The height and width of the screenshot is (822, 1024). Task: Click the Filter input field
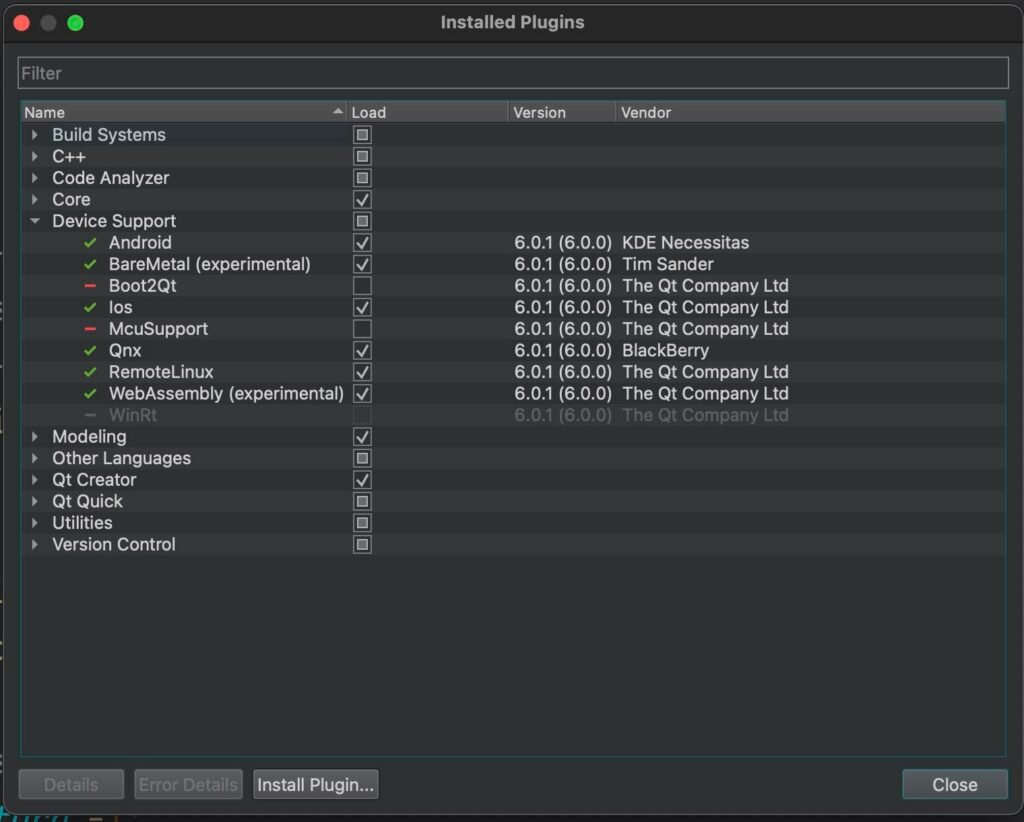pyautogui.click(x=513, y=73)
